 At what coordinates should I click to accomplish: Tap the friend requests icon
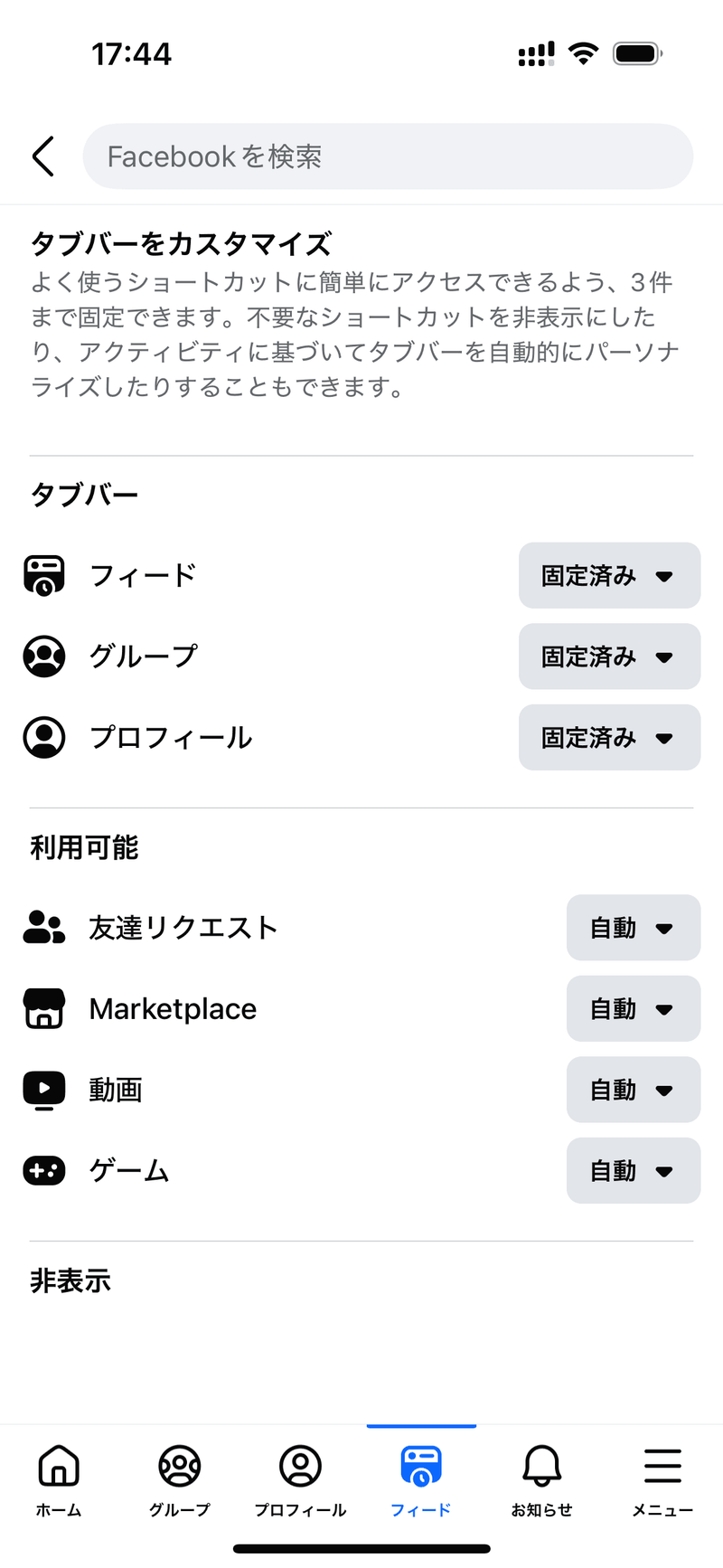[x=44, y=928]
